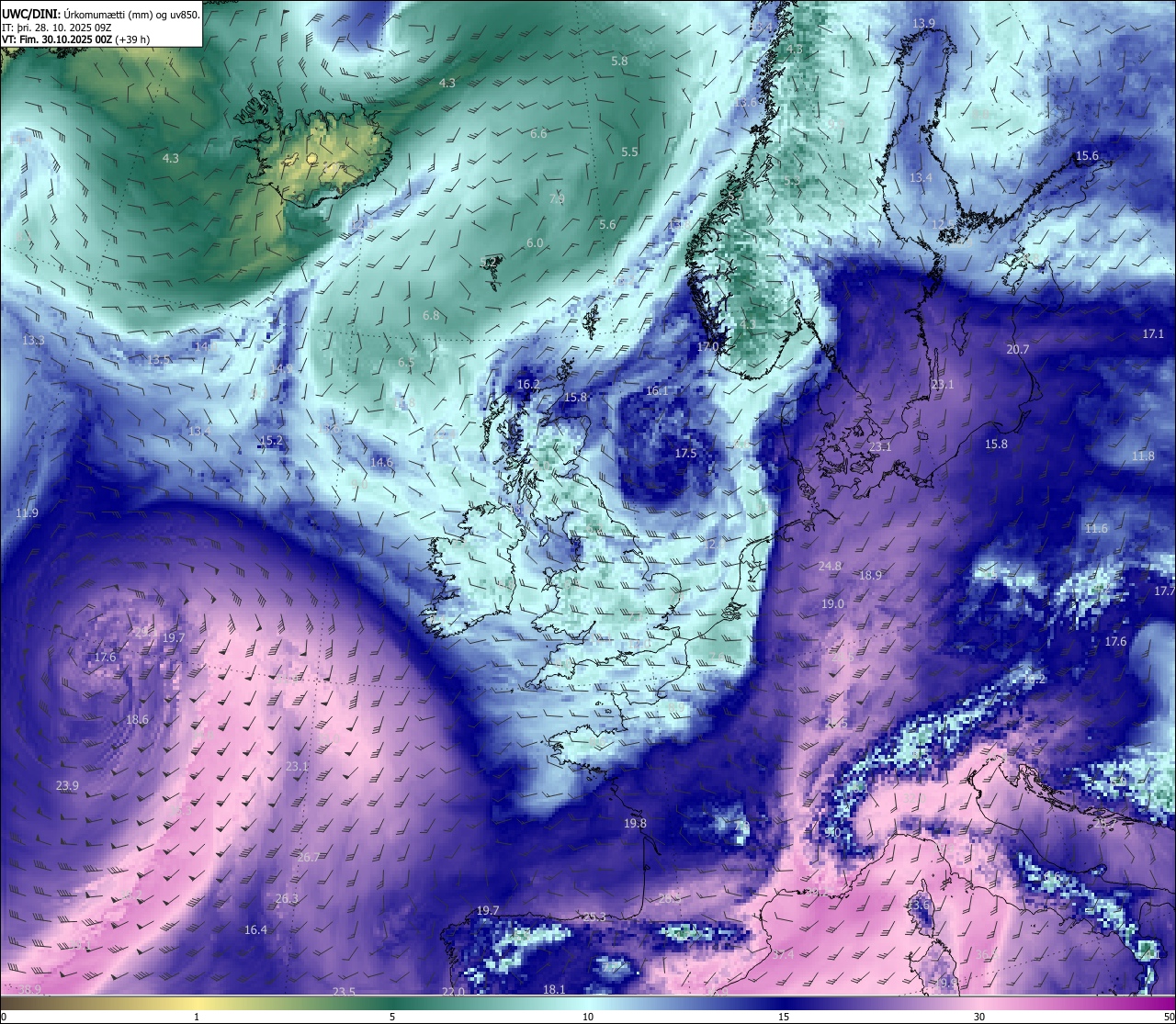Click the 19.0 value map label
The height and width of the screenshot is (1024, 1176).
pyautogui.click(x=832, y=604)
